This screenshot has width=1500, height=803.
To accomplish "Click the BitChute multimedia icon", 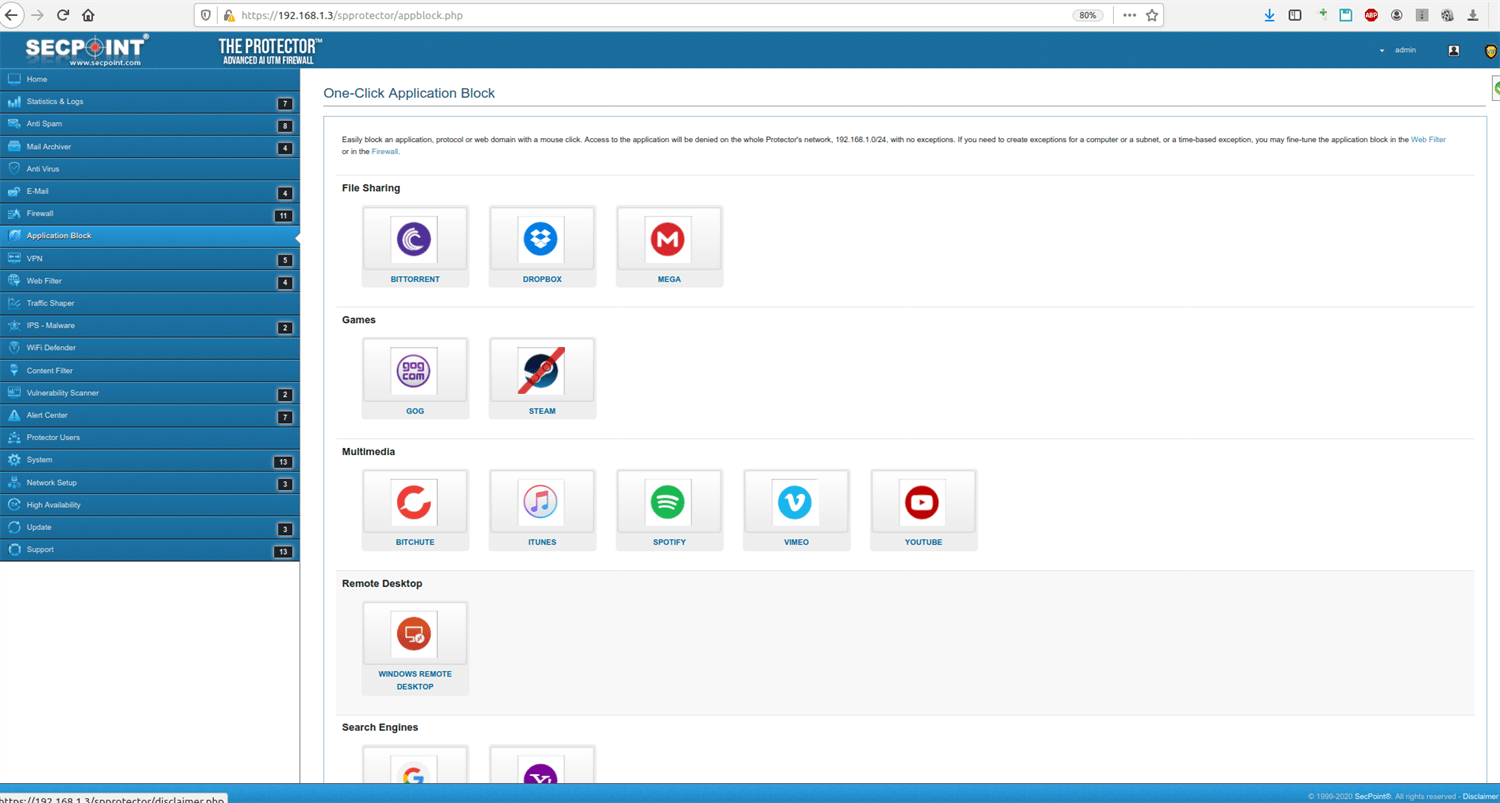I will 414,503.
